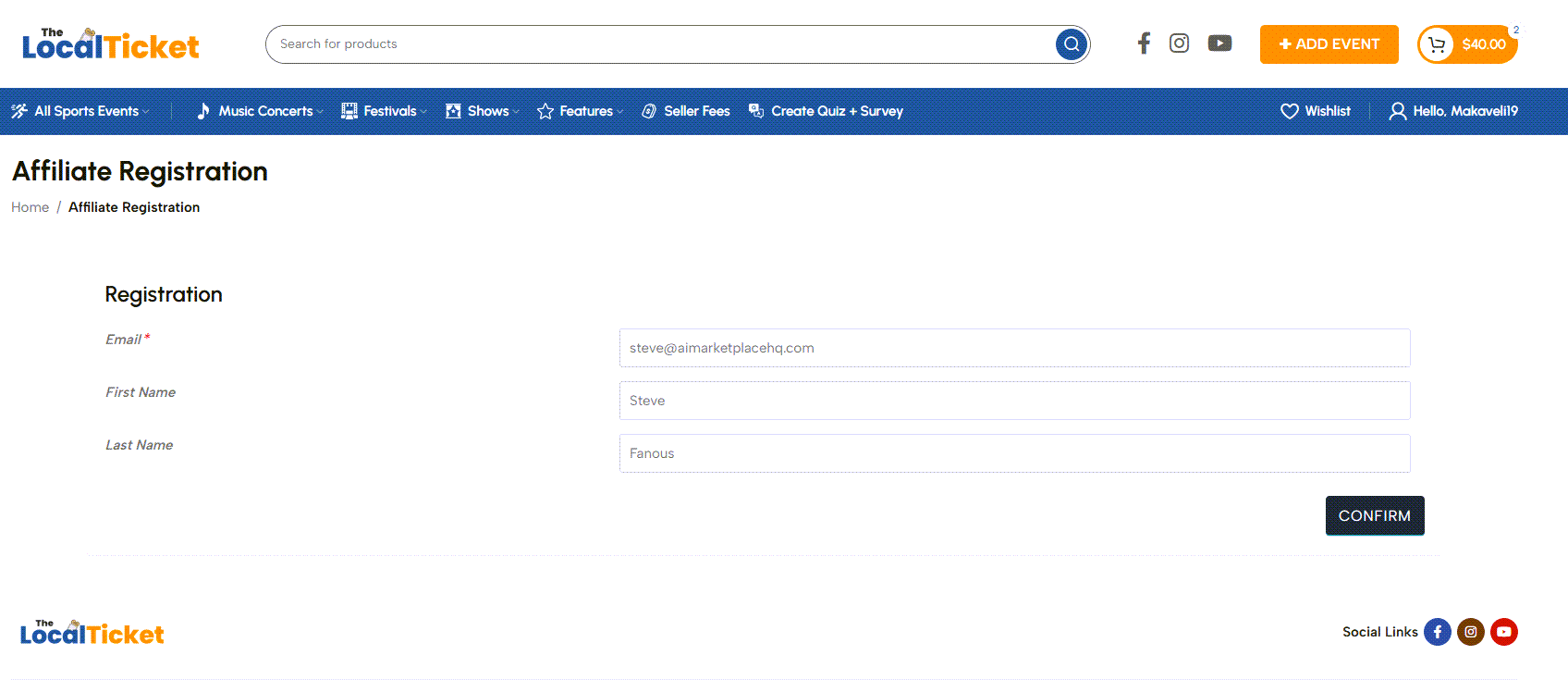
Task: Click the Registration section heading
Action: point(164,294)
